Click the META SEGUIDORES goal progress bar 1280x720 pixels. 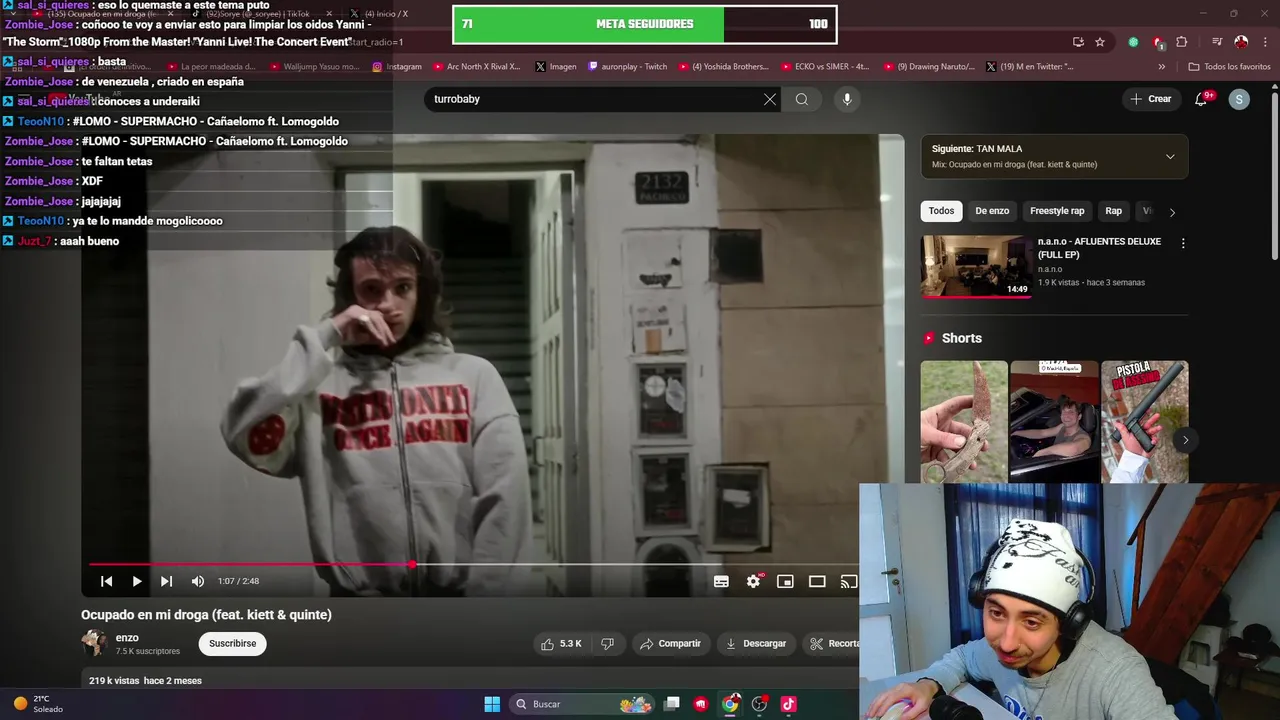pyautogui.click(x=645, y=24)
